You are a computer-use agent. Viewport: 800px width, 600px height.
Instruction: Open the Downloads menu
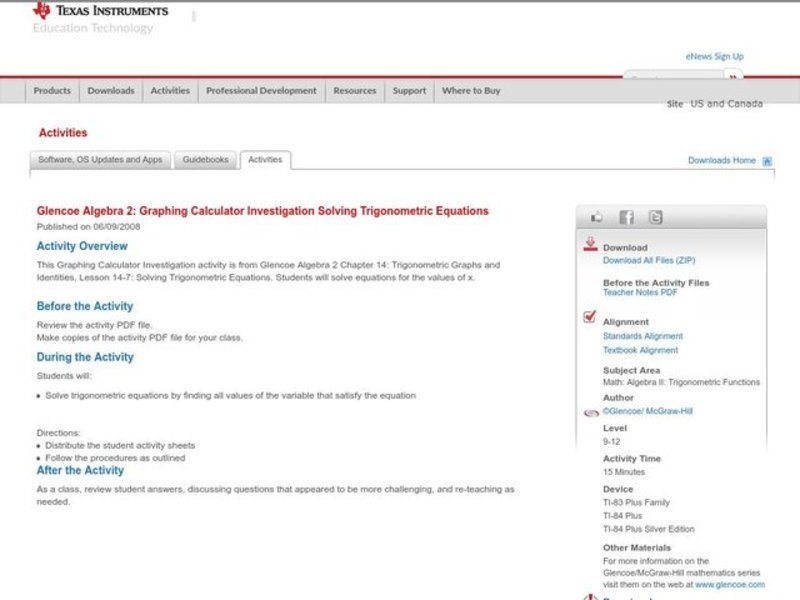point(110,91)
